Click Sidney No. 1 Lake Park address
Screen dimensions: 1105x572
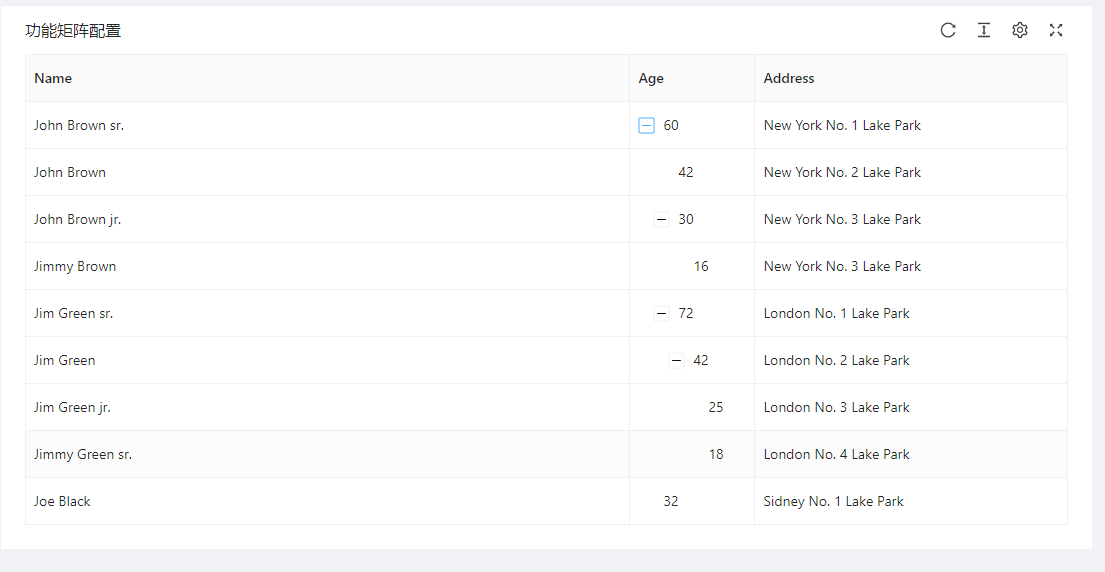tap(833, 502)
